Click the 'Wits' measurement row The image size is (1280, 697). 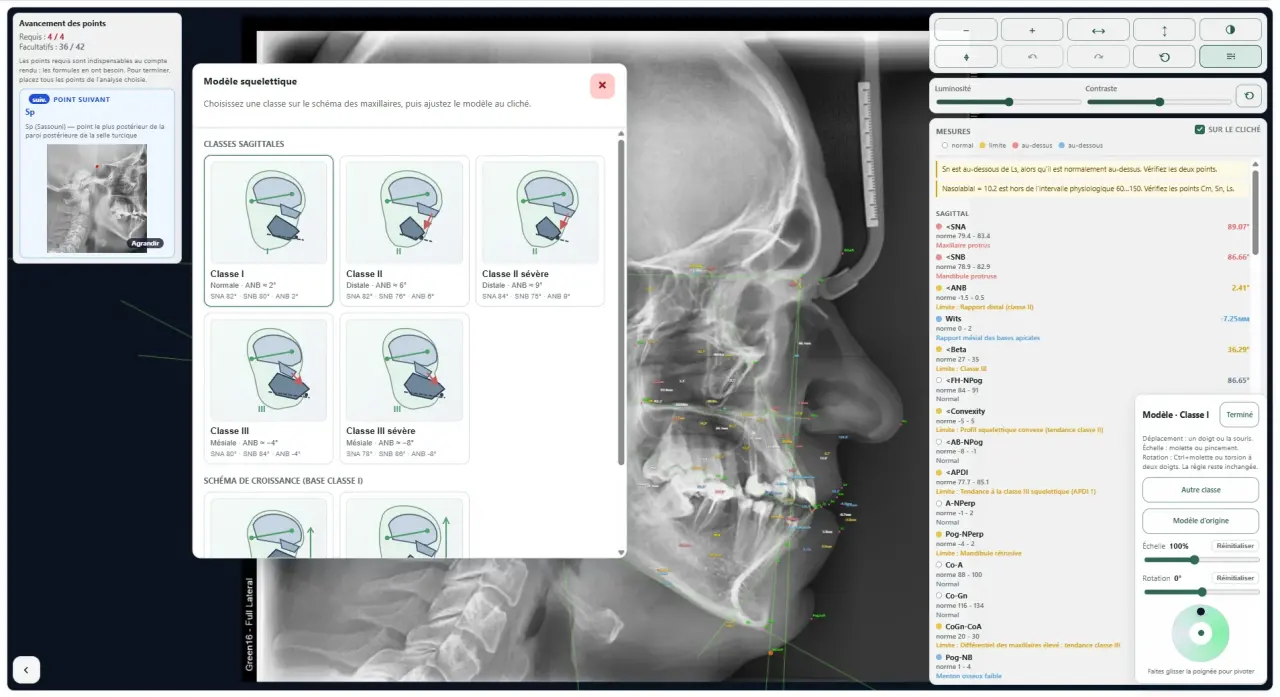point(1093,328)
